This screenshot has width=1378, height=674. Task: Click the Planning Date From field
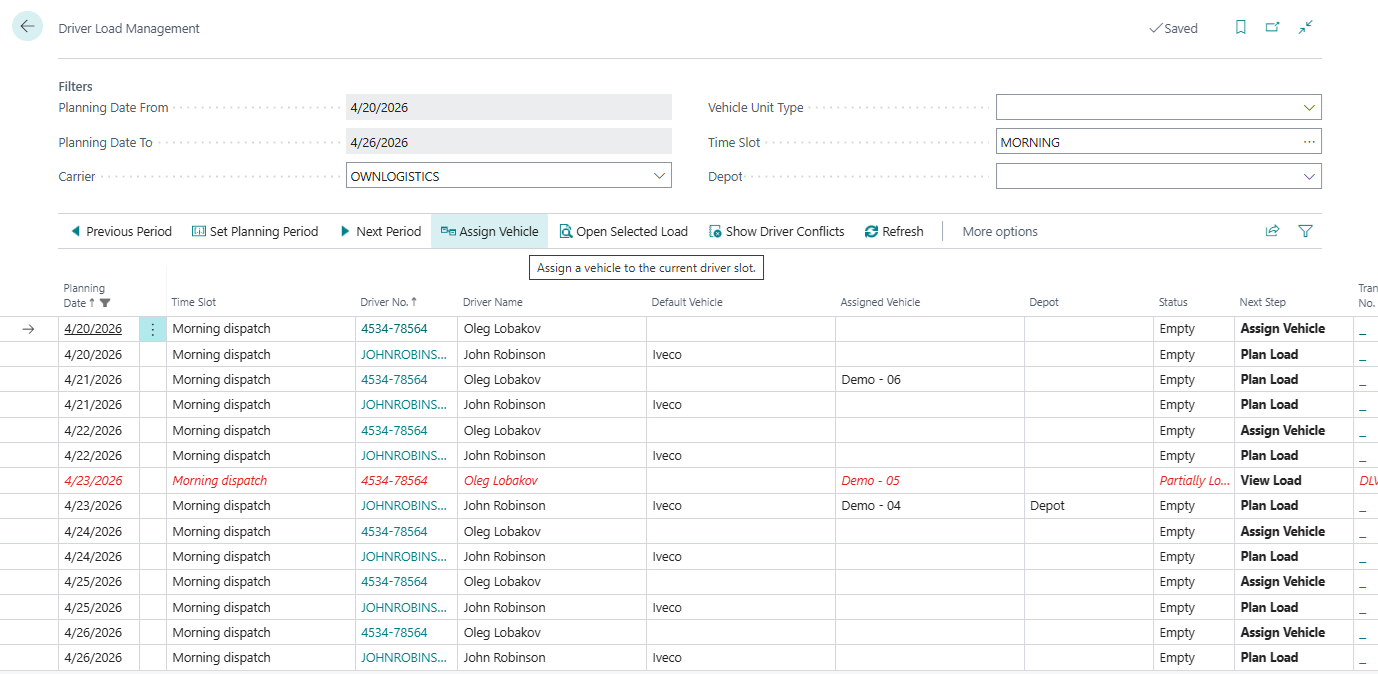click(x=508, y=107)
